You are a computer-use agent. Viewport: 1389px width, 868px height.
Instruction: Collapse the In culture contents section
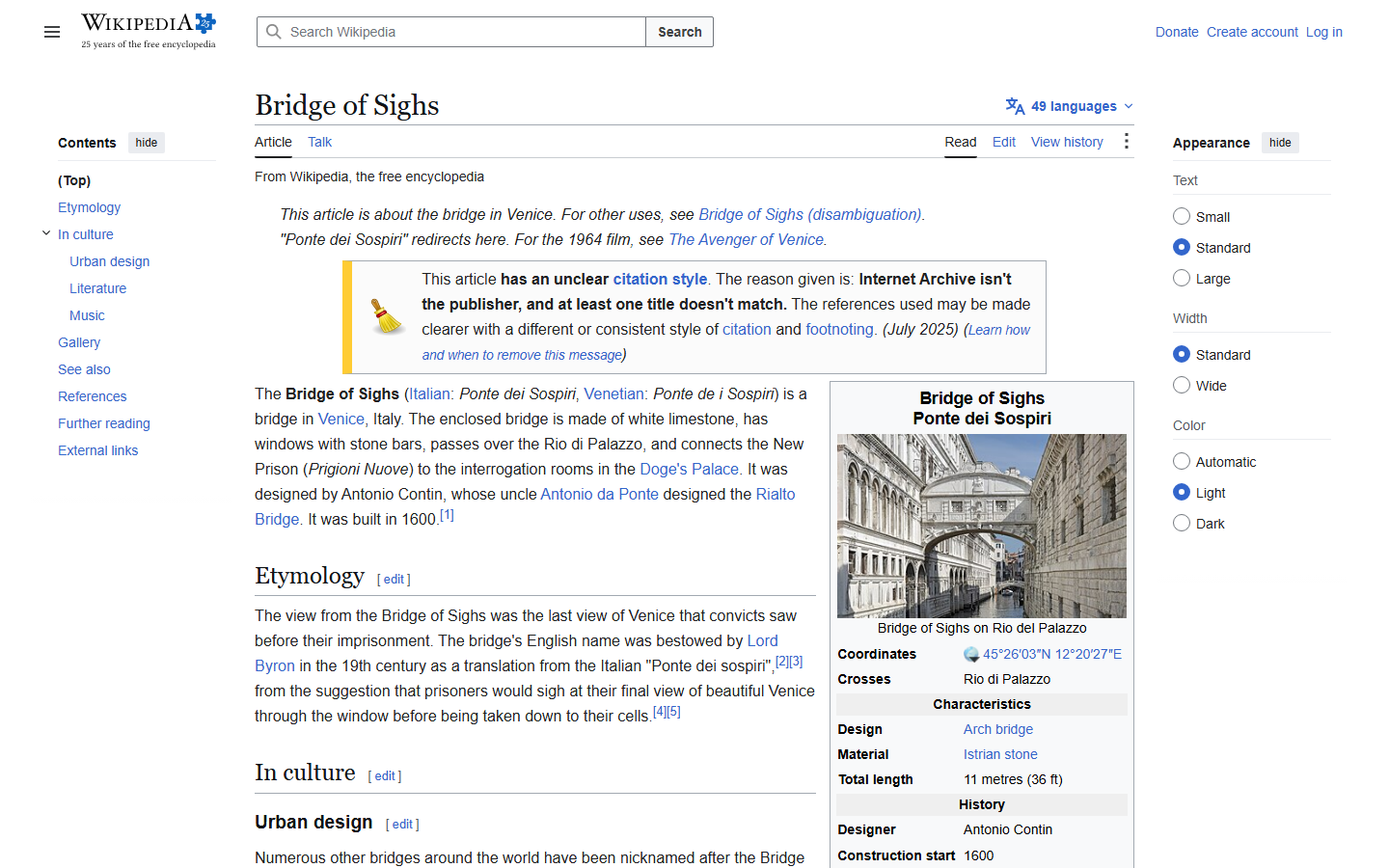46,233
